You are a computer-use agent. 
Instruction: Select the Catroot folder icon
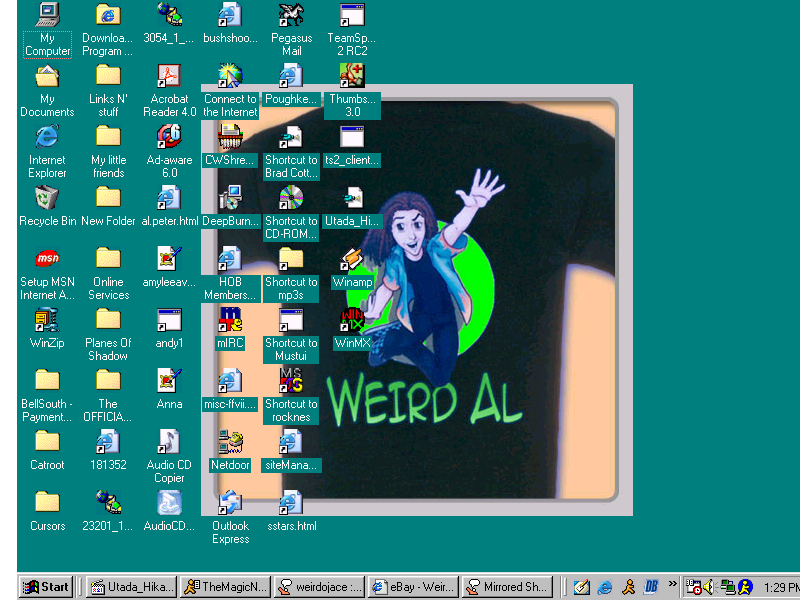tap(47, 441)
